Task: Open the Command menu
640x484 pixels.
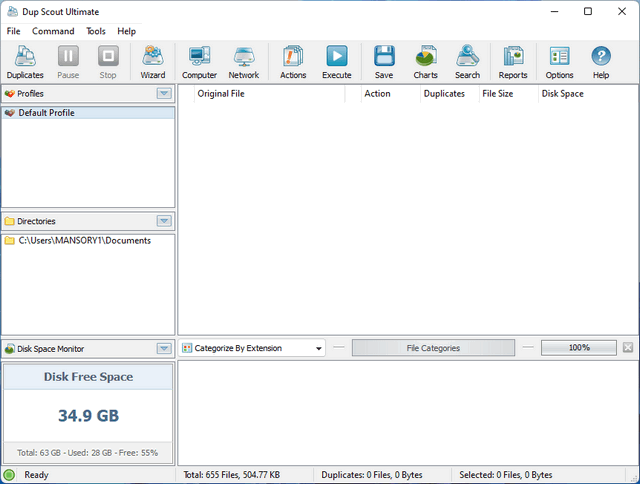Action: [53, 31]
